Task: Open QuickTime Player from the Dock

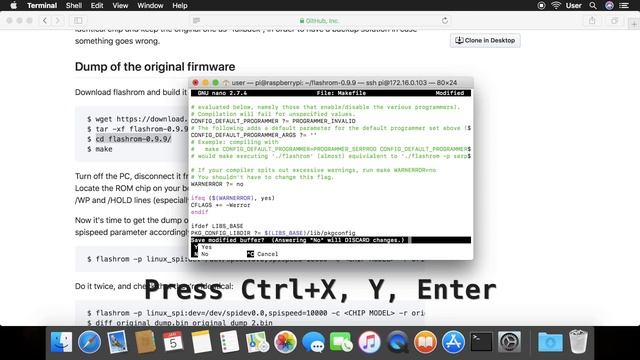Action: click(x=397, y=342)
